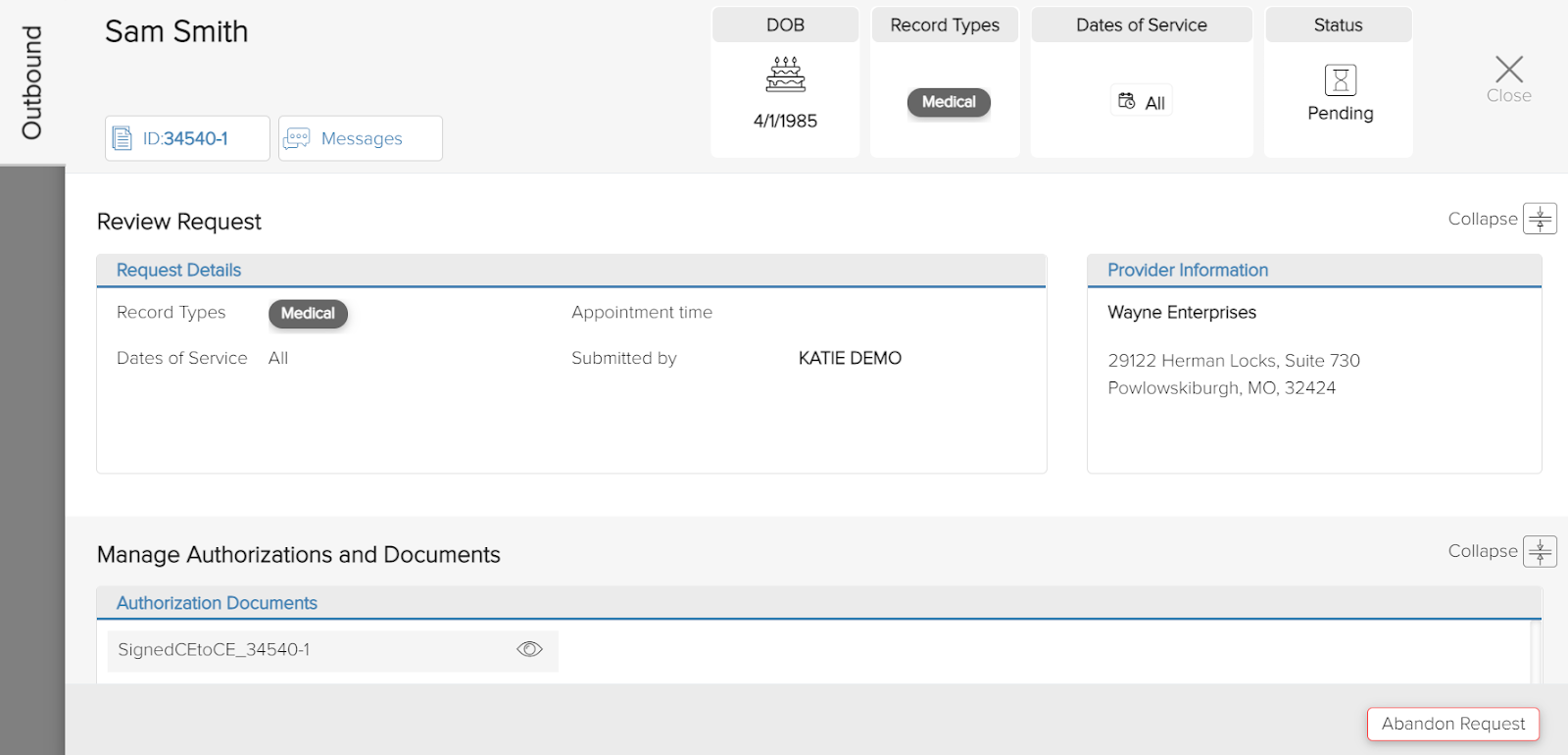This screenshot has width=1568, height=755.
Task: Click the Dates of Service column header
Action: click(x=1142, y=25)
